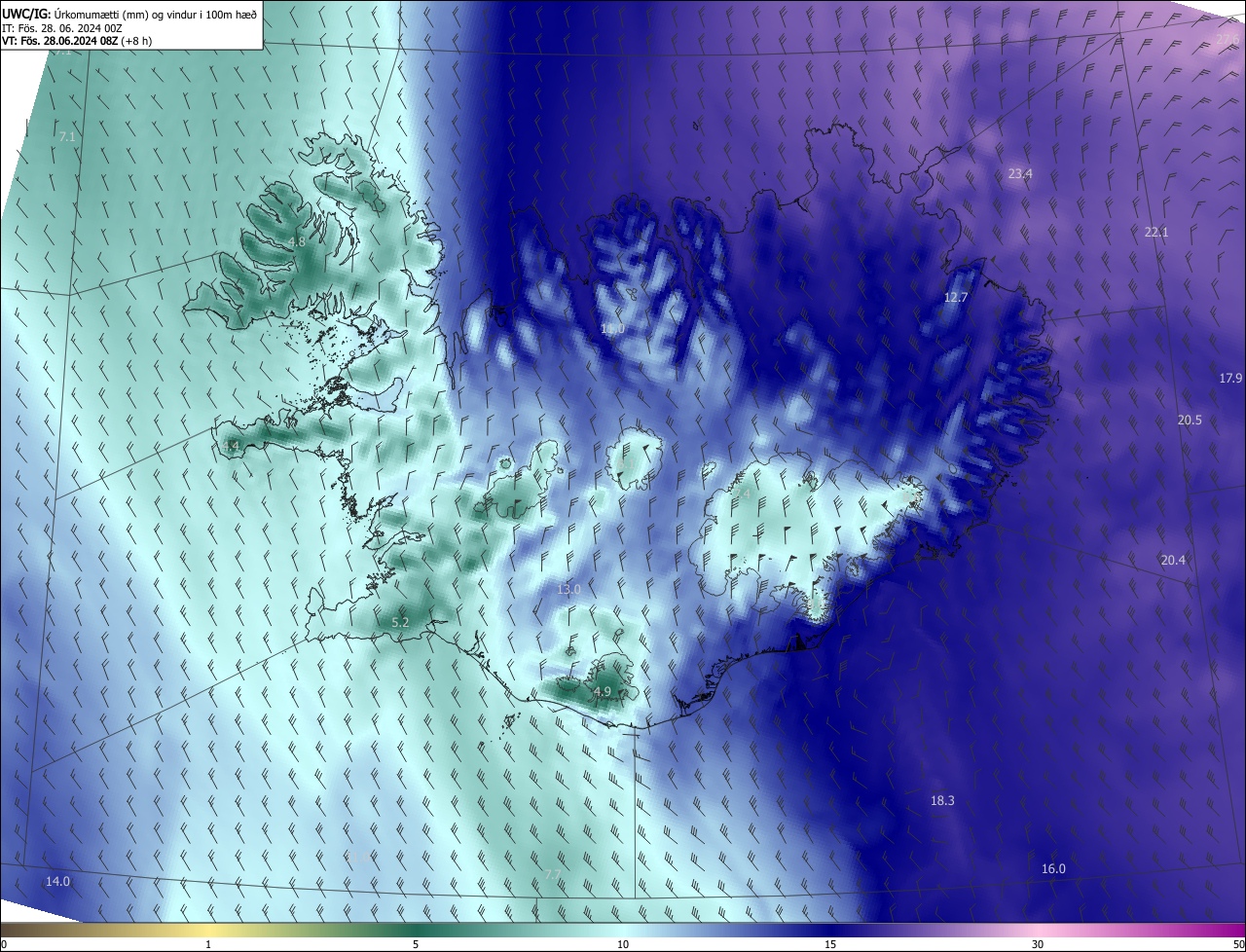
Task: Click the 50 tick on the color scale
Action: point(1238,944)
